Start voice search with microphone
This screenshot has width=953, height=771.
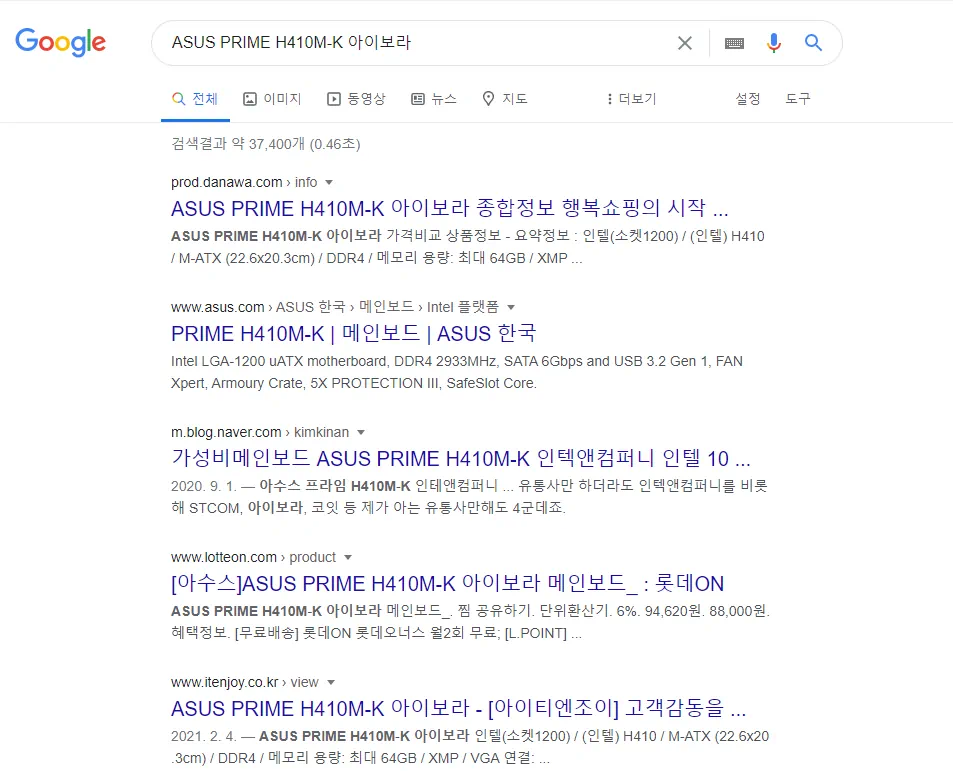coord(774,43)
